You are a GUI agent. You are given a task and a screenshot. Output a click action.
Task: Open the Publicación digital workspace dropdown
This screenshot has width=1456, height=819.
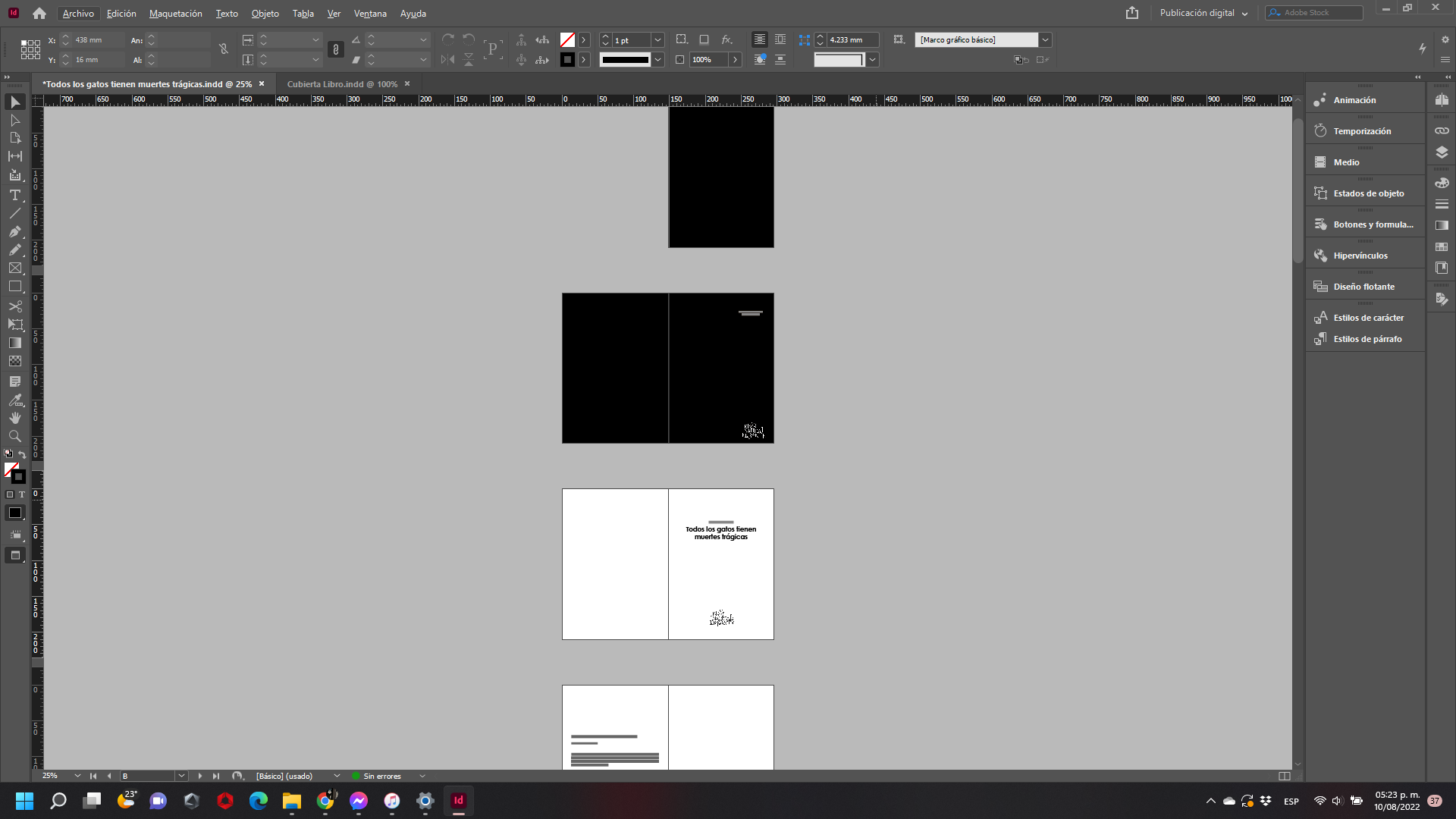[x=1203, y=13]
